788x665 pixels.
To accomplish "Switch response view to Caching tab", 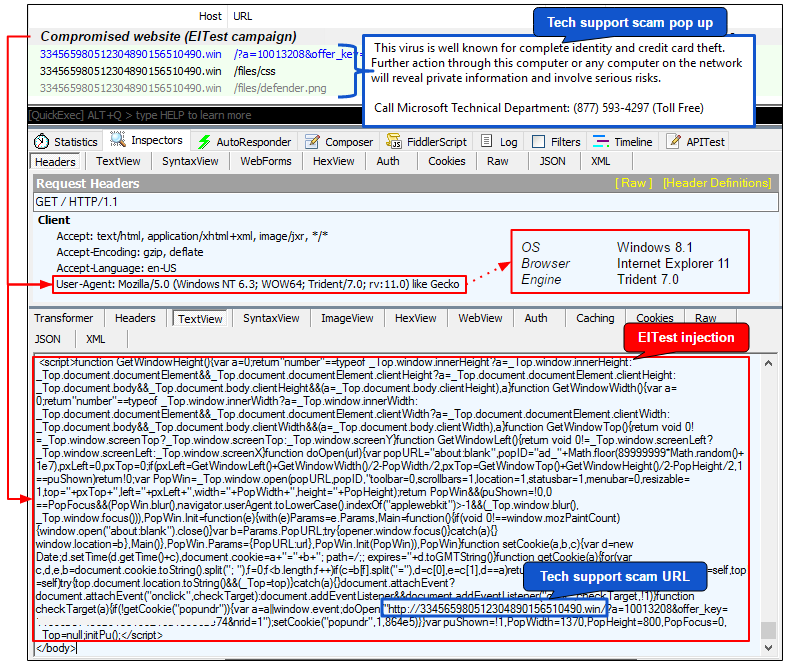I will pos(595,318).
